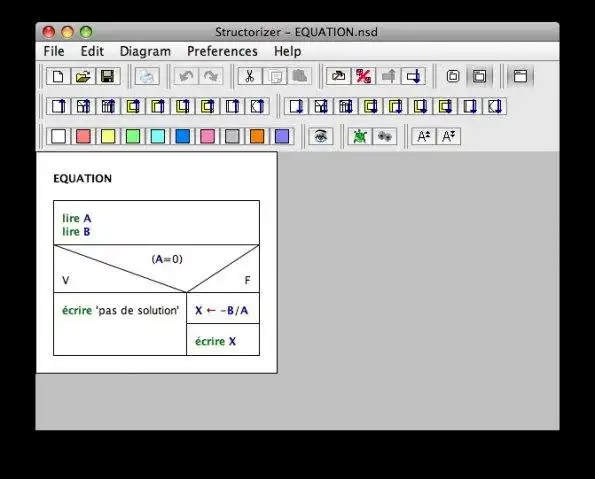Pick the yellow color swatch
Screen dimensions: 595x479
pos(108,136)
